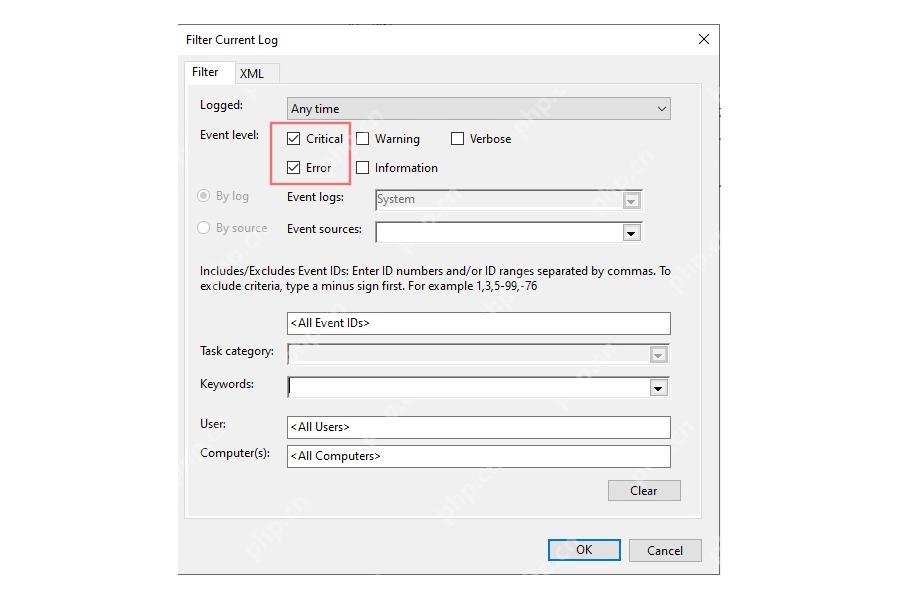Screen dimensions: 900x600
Task: Click the All Users input field
Action: click(x=479, y=427)
